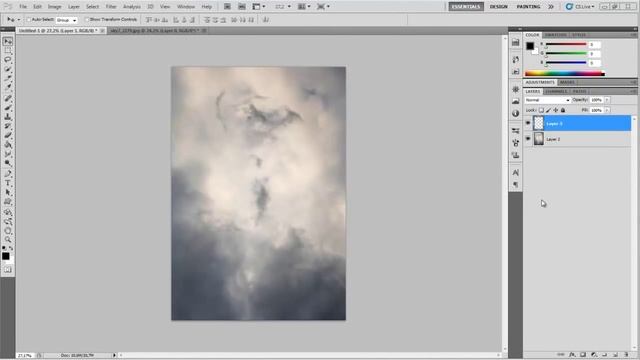Select the Pen tool
The image size is (640, 360).
(8, 174)
